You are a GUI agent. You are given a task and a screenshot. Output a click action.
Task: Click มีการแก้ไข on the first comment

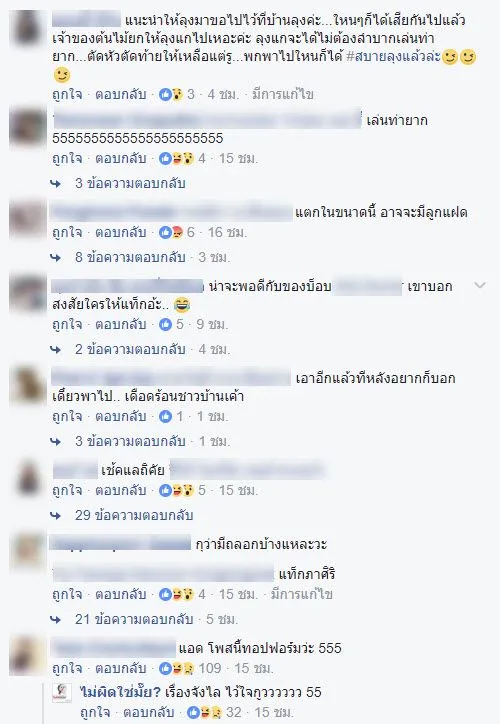tap(283, 94)
